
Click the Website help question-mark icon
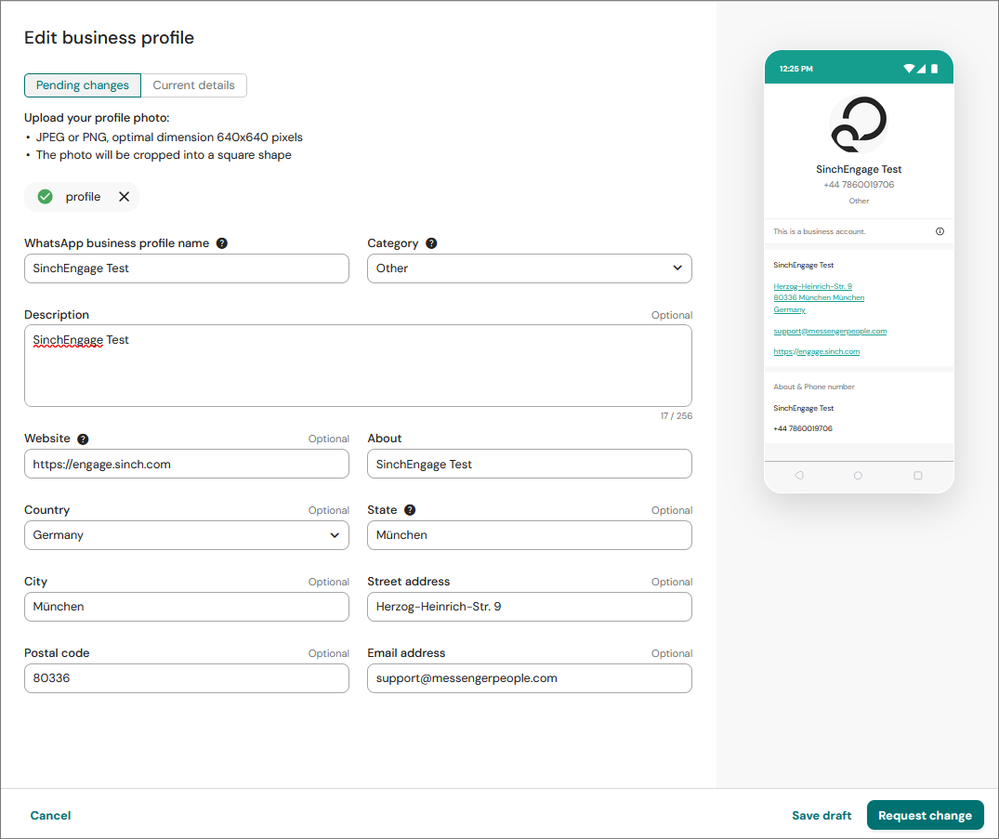83,439
